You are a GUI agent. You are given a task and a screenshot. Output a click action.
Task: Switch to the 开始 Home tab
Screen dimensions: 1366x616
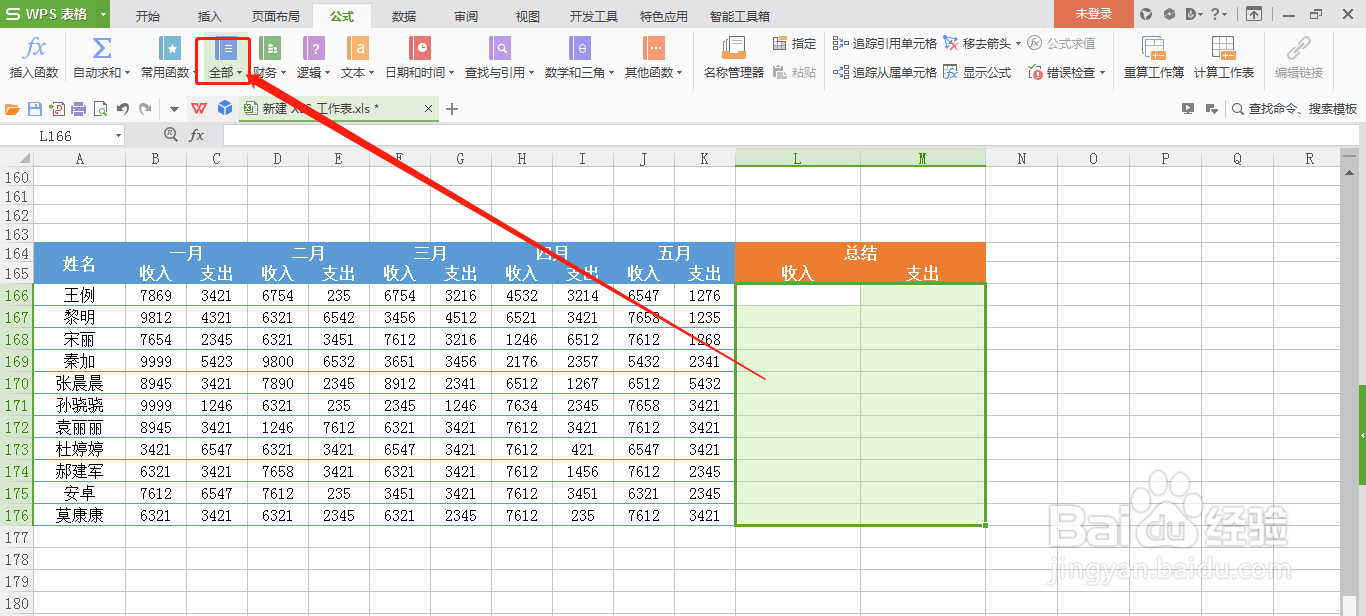[147, 16]
